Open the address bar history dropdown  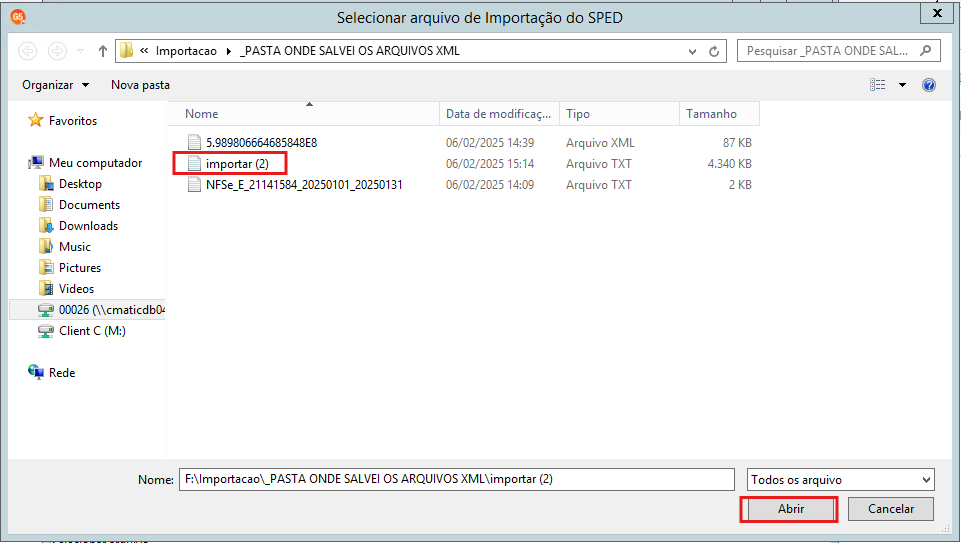692,51
